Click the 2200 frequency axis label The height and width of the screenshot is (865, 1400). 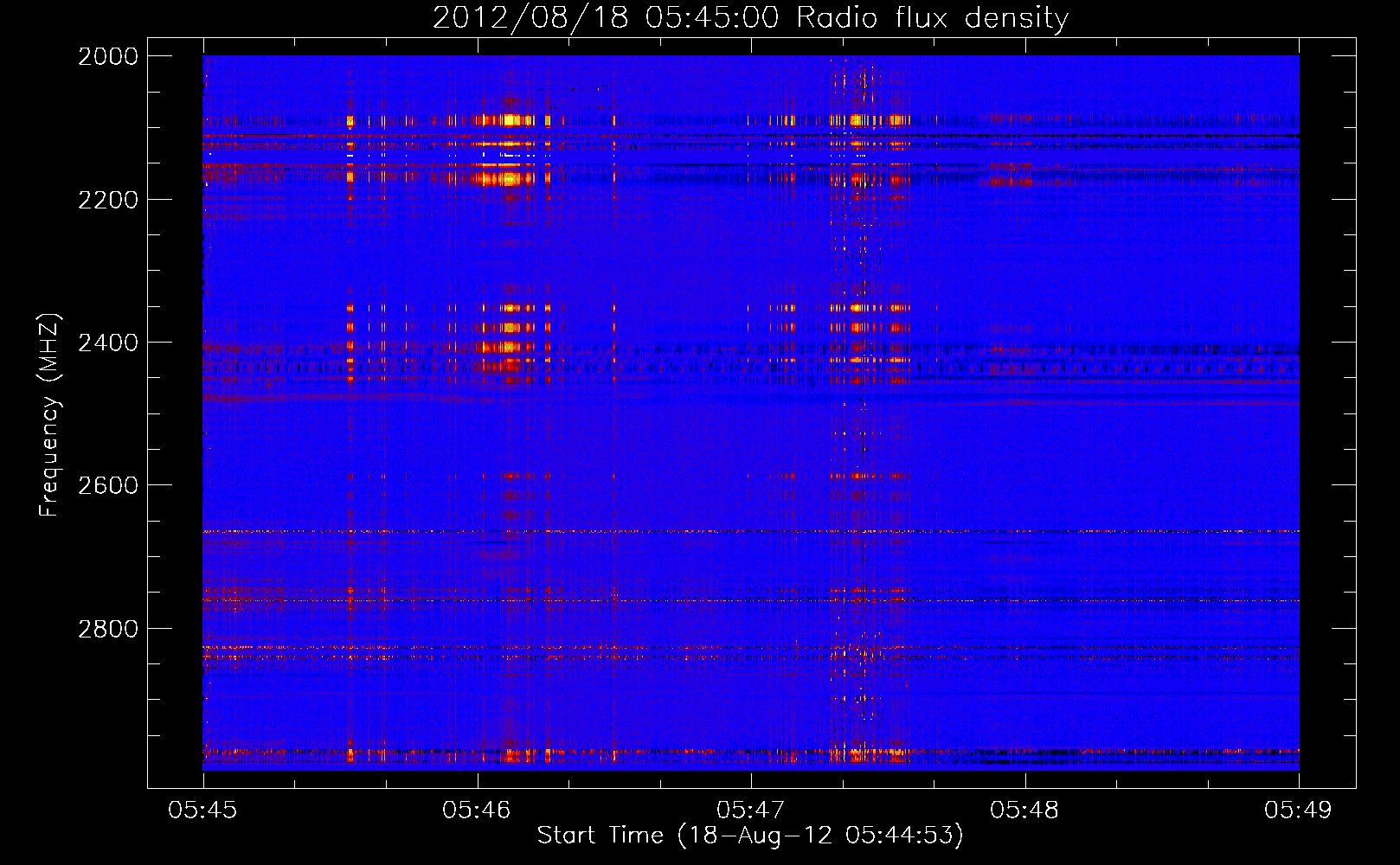coord(108,200)
